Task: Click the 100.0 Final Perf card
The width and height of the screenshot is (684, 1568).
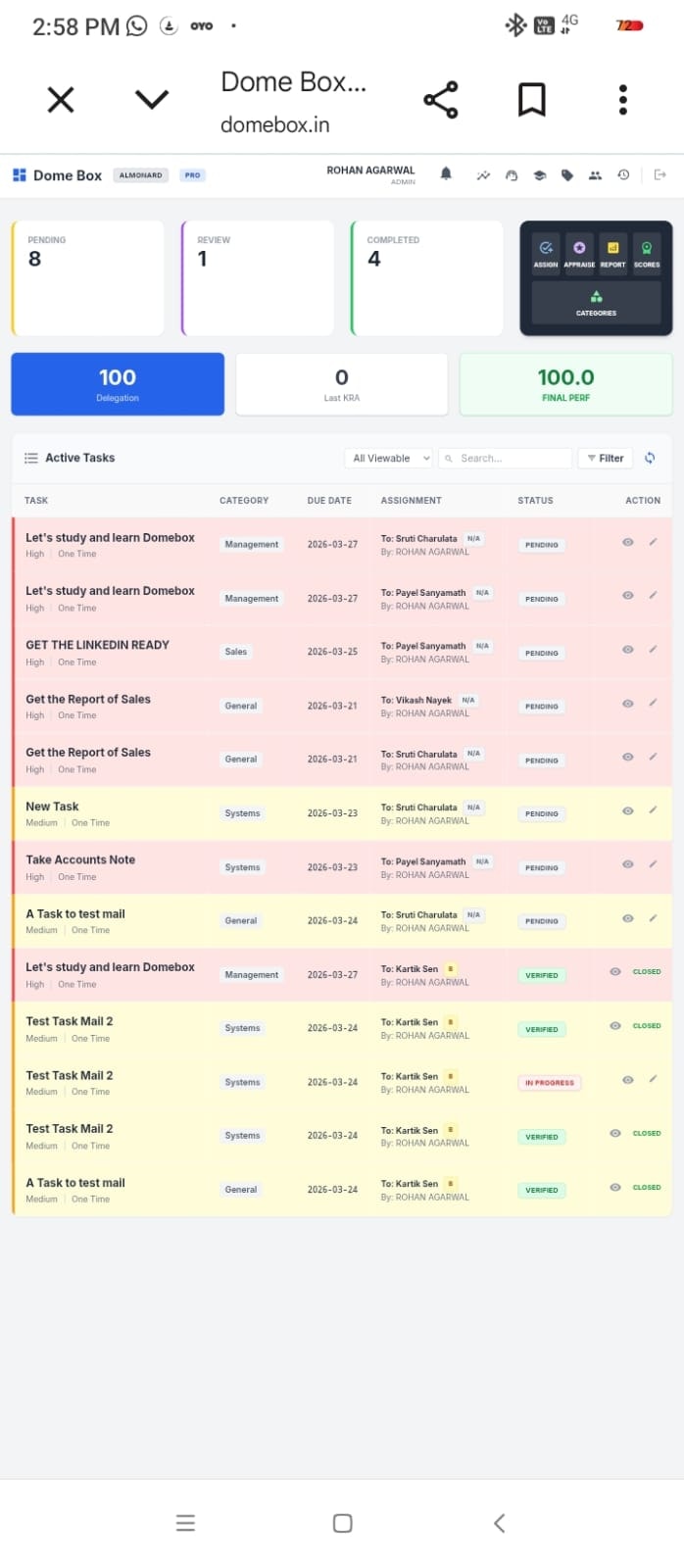Action: [x=565, y=384]
